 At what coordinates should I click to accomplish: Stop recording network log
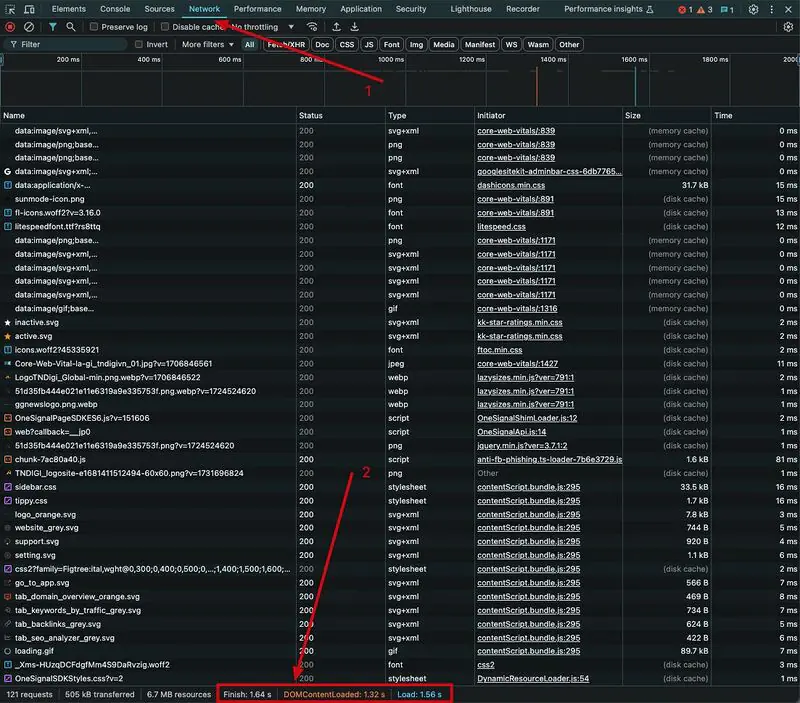click(10, 27)
